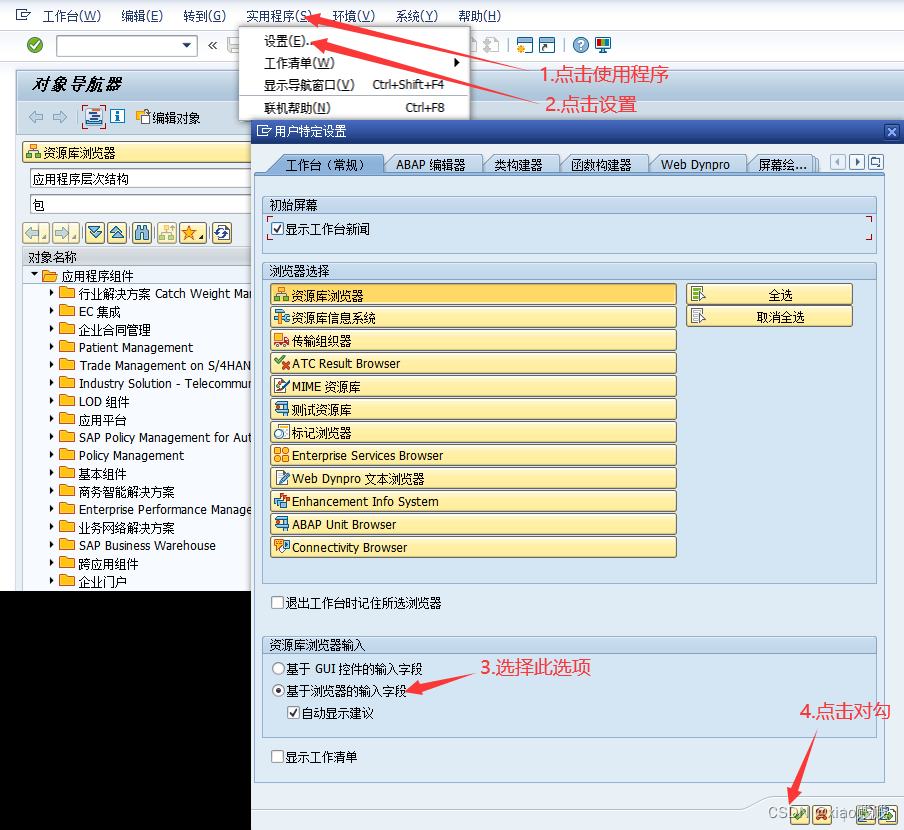Click the generate shortcut toolbar icon
Viewport: 904px width, 830px height.
tap(547, 45)
